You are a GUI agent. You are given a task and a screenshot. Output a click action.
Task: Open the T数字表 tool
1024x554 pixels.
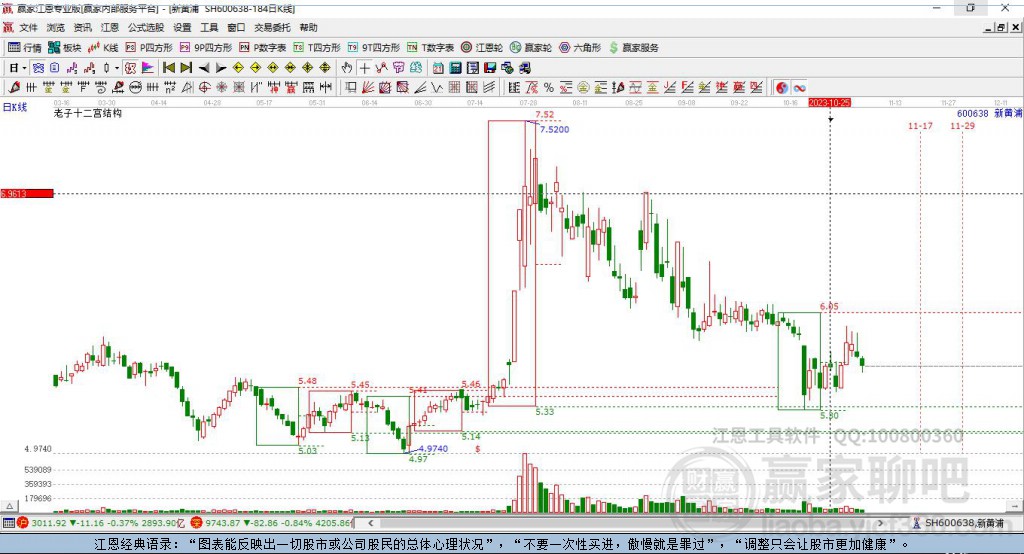[430, 48]
